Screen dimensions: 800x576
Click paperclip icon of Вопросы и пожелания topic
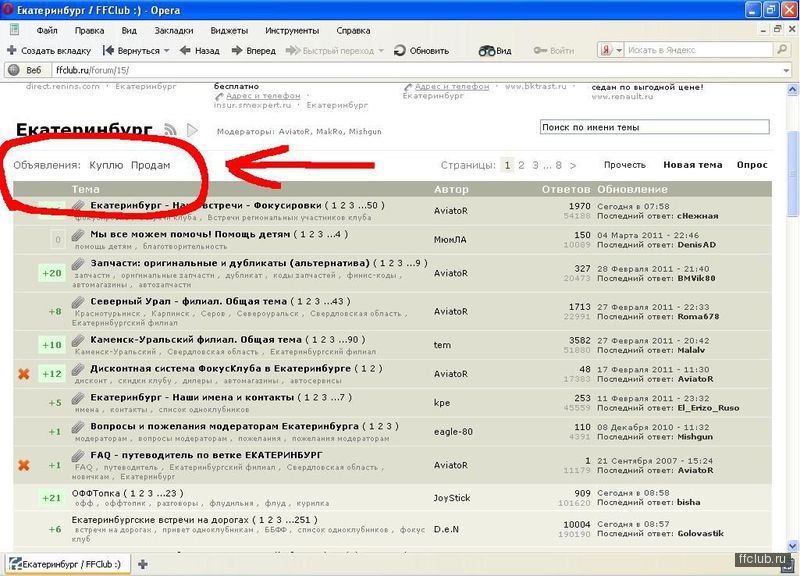pos(78,427)
